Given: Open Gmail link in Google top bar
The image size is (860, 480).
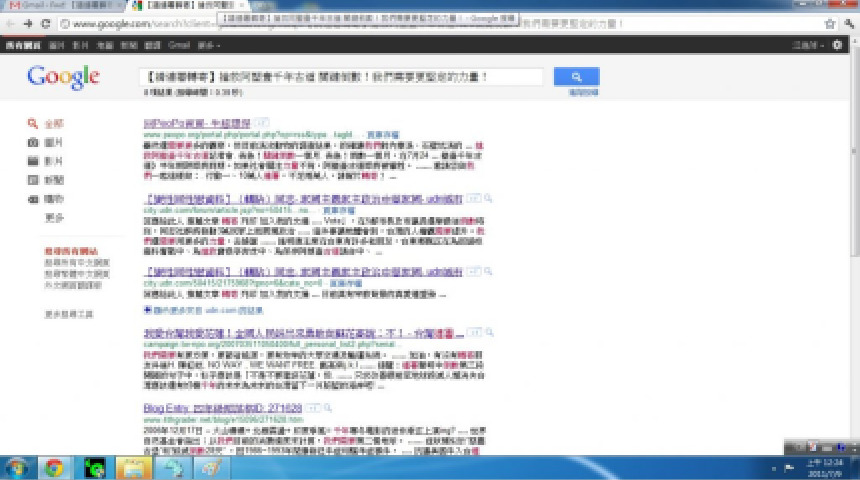Looking at the screenshot, I should click(180, 45).
